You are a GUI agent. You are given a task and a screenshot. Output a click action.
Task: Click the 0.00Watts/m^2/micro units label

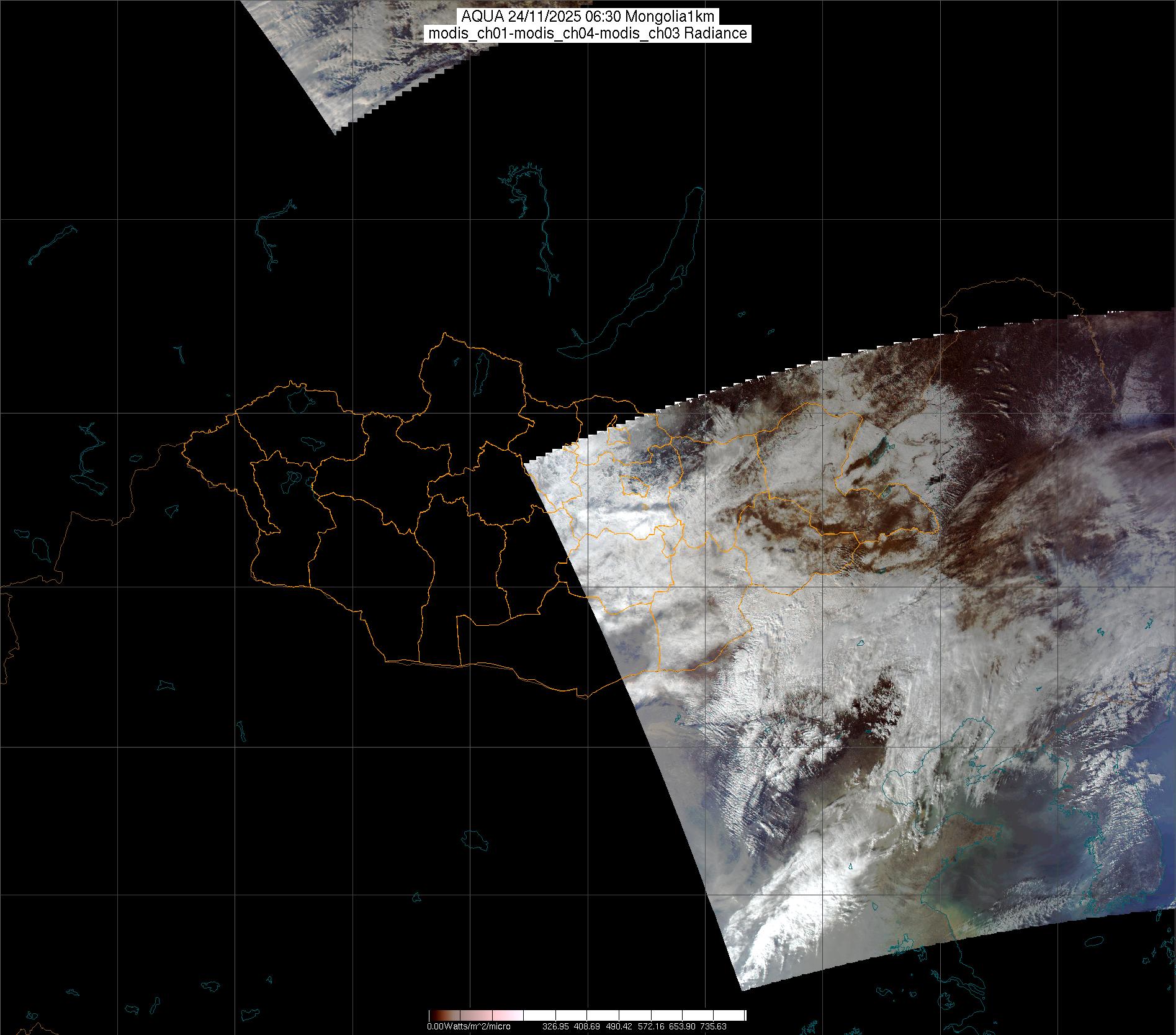click(469, 1026)
